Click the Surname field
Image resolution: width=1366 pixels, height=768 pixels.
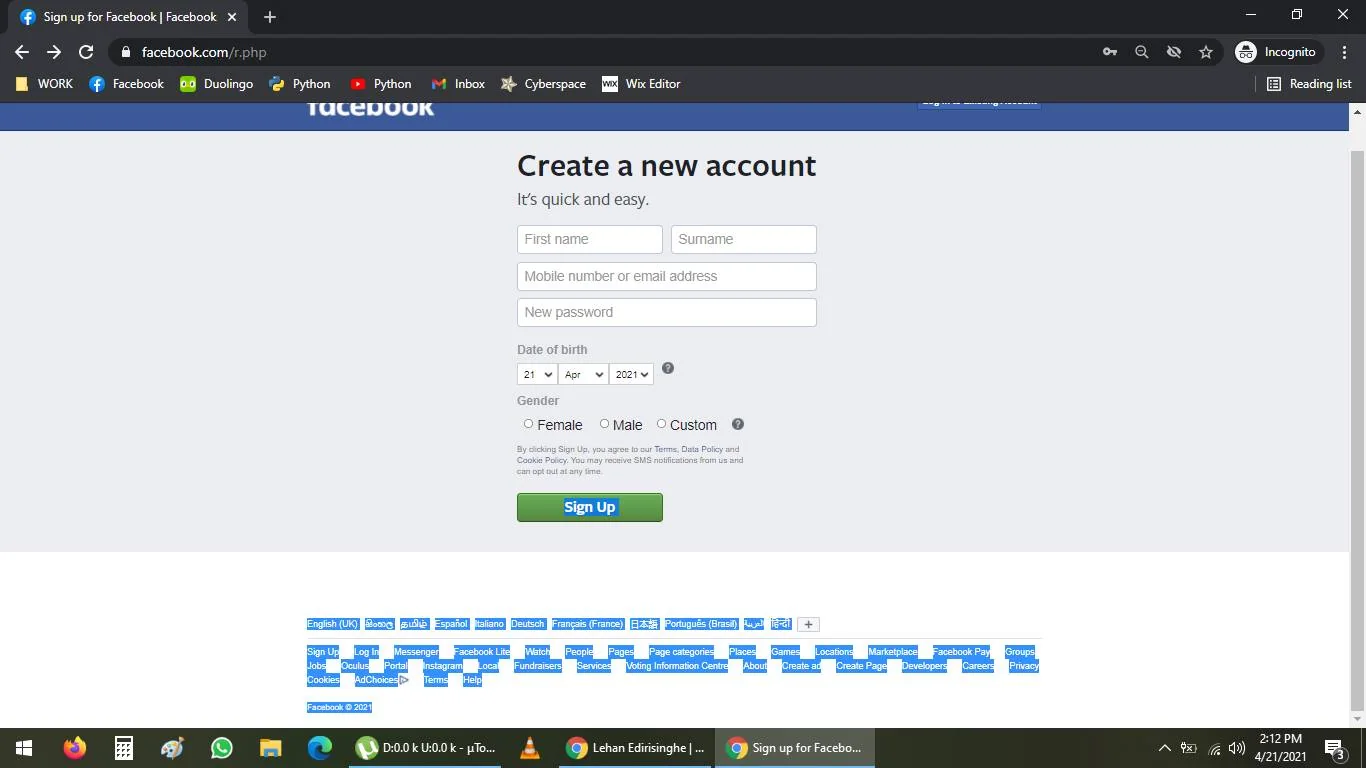pos(744,239)
